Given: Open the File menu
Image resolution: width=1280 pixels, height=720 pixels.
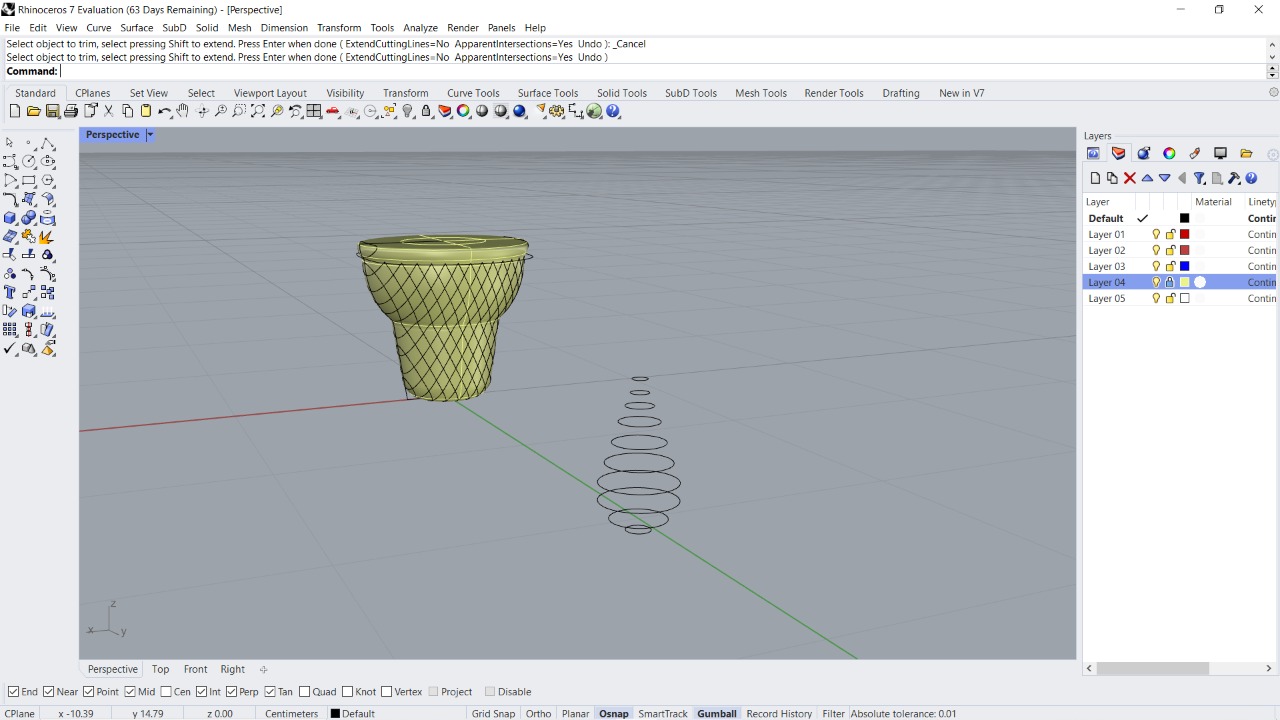Looking at the screenshot, I should 12,28.
